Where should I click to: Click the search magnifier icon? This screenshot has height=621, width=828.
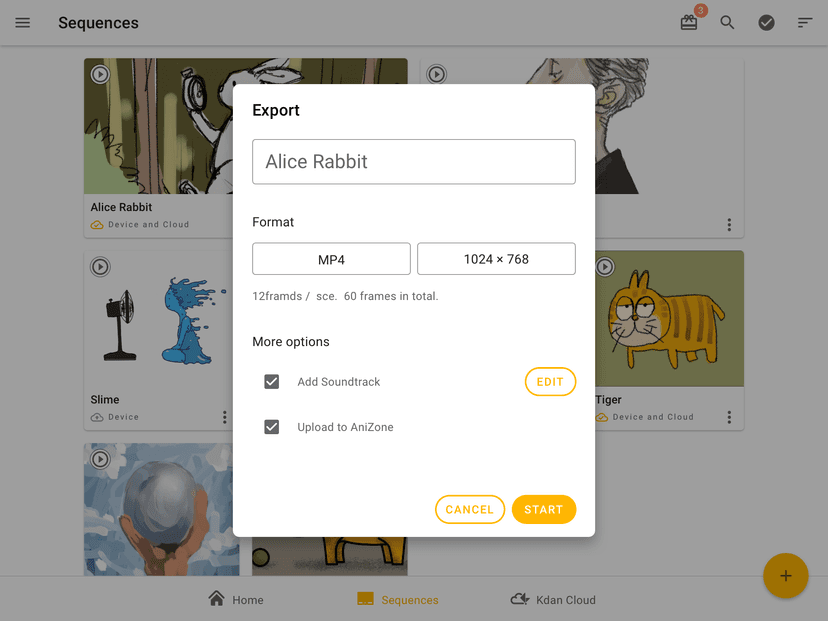coord(728,23)
